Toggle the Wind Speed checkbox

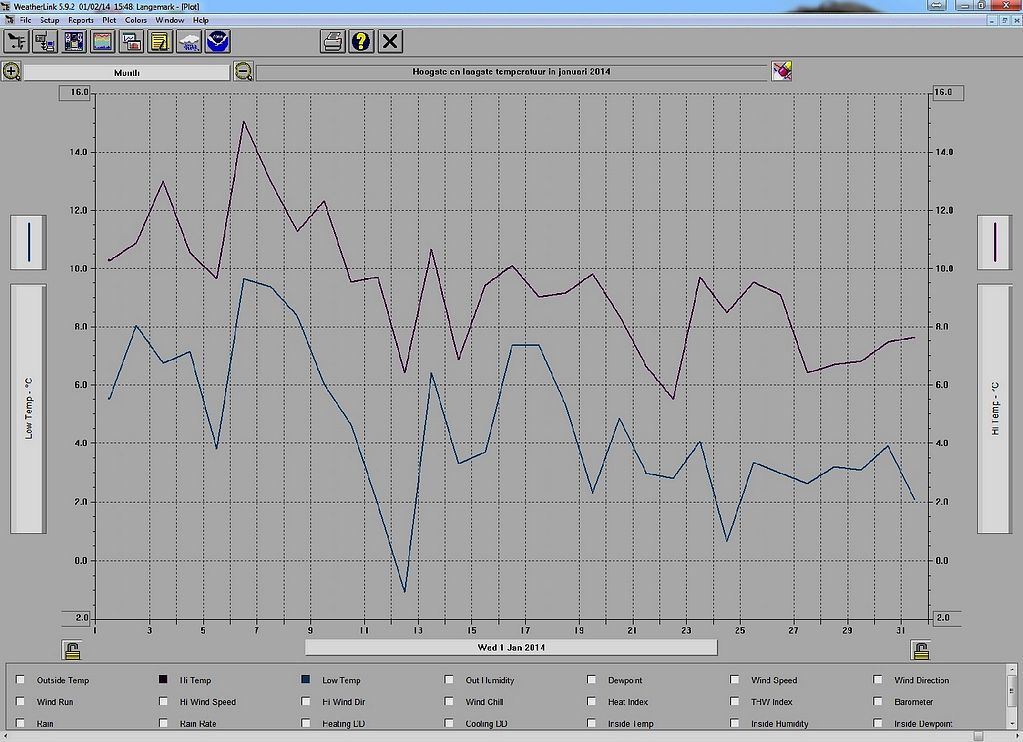coord(735,680)
